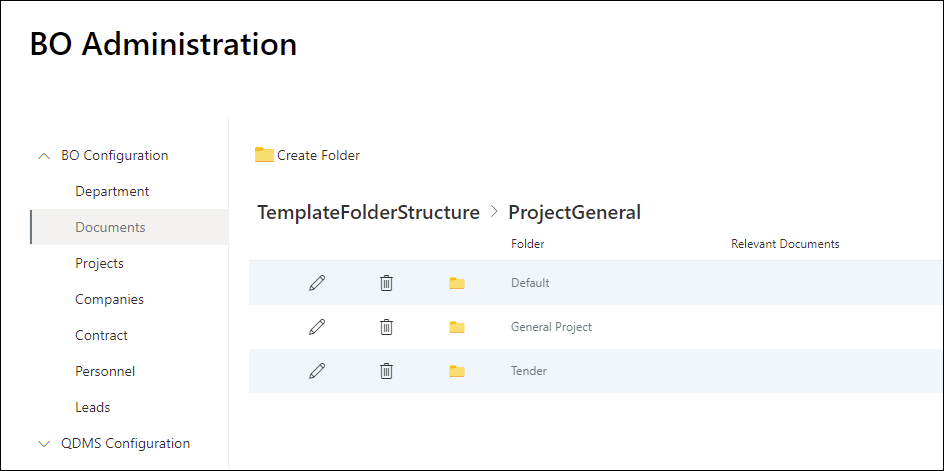Image resolution: width=944 pixels, height=471 pixels.
Task: Select Projects in the sidebar
Action: click(x=99, y=264)
